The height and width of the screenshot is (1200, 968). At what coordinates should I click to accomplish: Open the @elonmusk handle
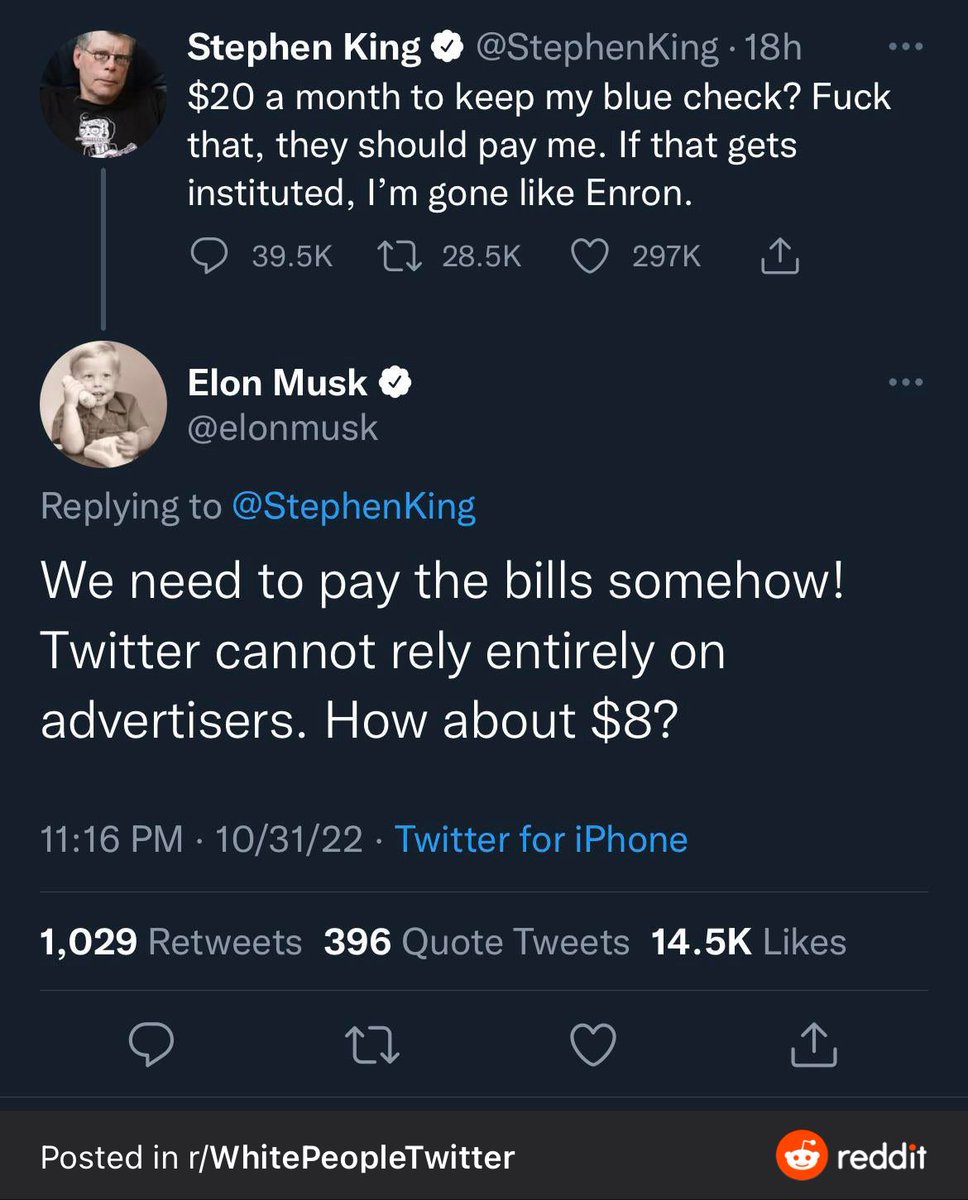pos(283,428)
